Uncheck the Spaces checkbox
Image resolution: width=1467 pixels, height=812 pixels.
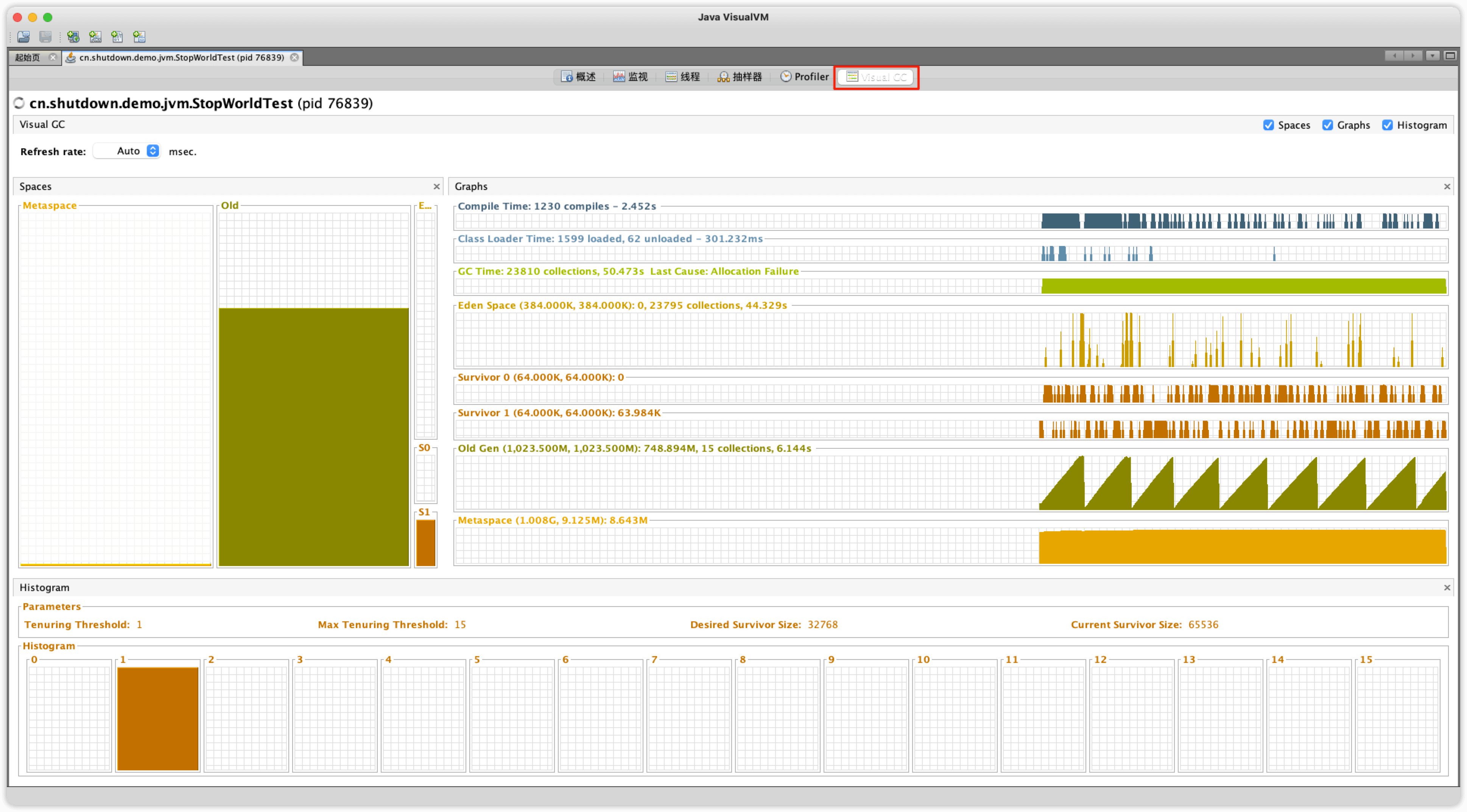click(x=1268, y=125)
